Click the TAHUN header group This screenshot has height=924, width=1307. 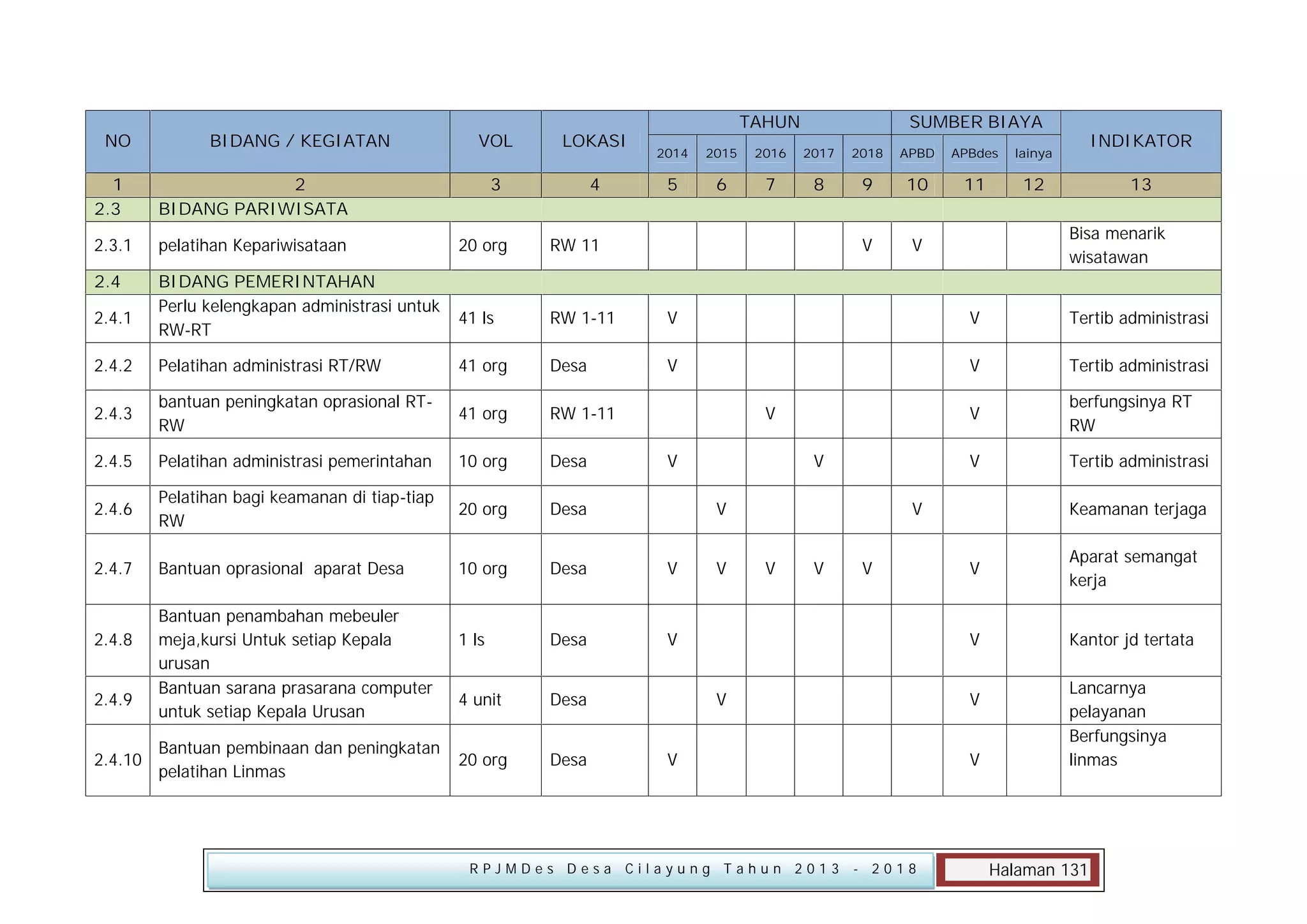(769, 122)
